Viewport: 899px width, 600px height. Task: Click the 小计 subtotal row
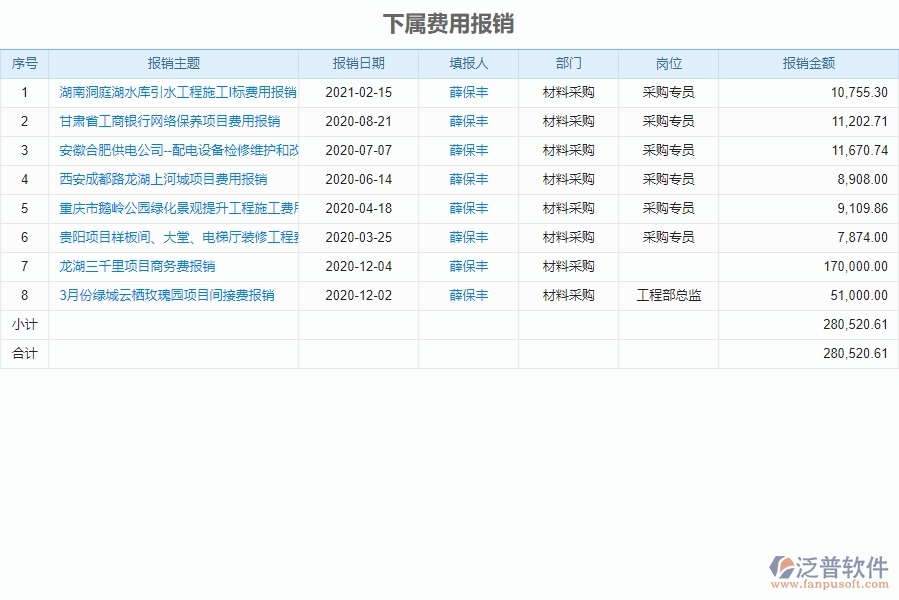[25, 324]
